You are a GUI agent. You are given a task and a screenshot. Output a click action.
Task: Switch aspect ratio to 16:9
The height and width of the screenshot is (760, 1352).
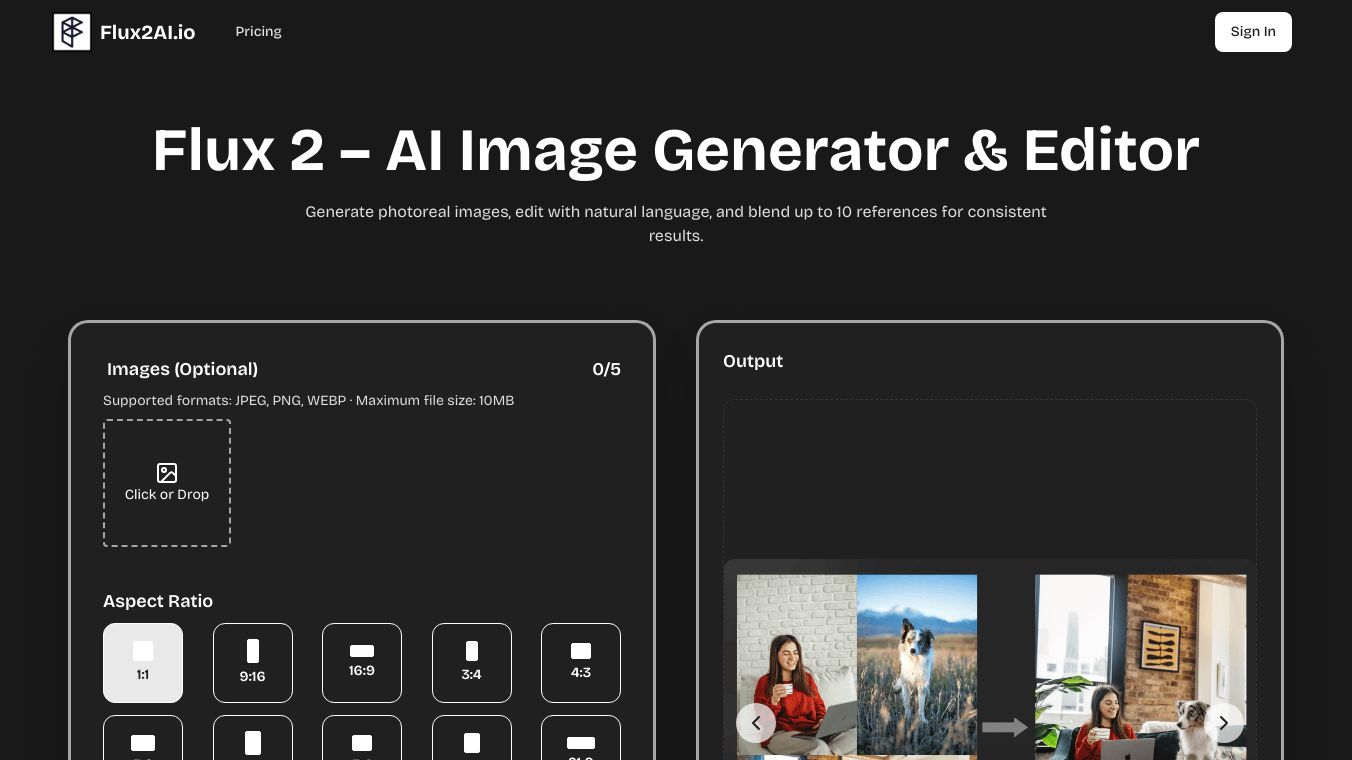point(362,663)
